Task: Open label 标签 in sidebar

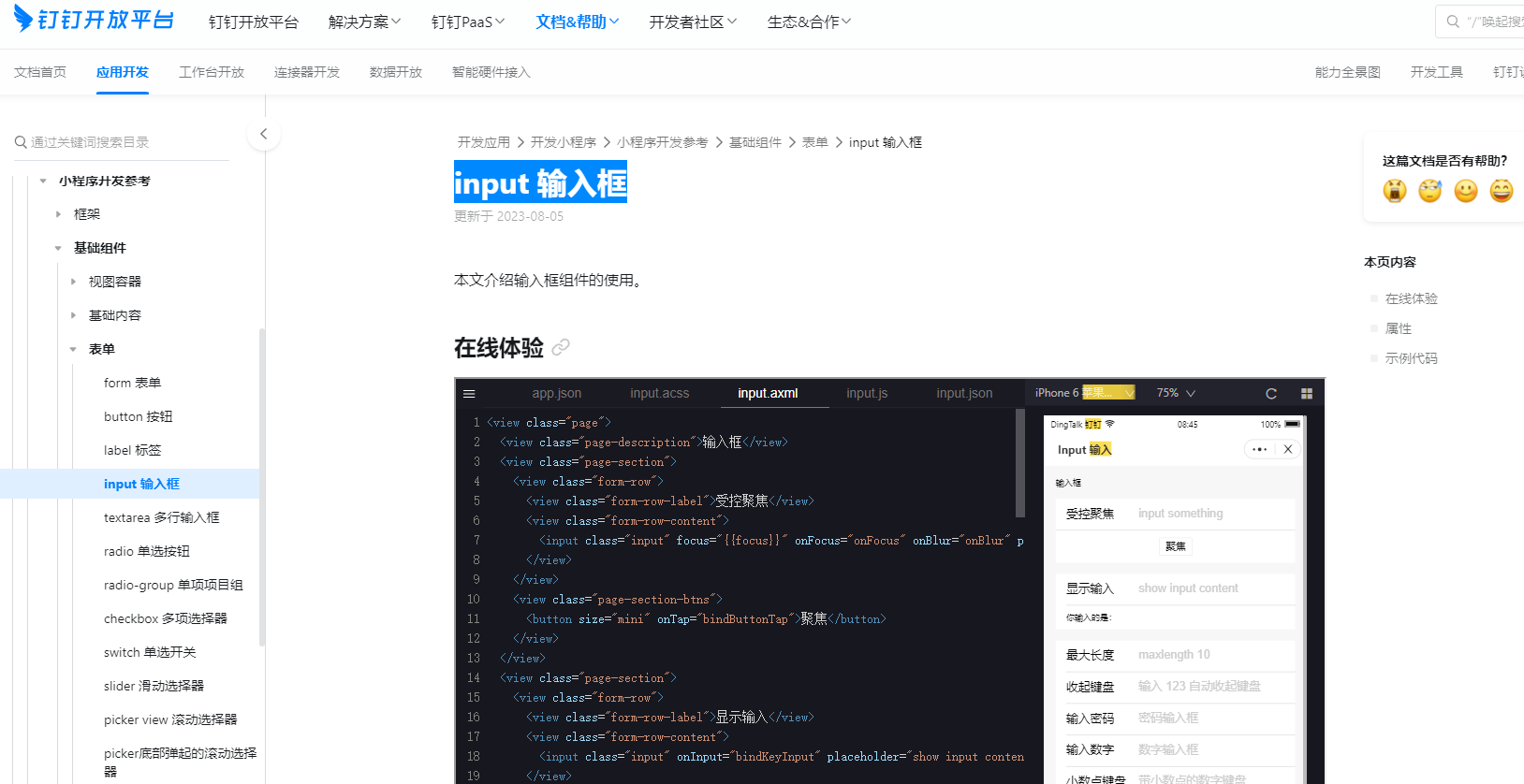Action: (133, 450)
